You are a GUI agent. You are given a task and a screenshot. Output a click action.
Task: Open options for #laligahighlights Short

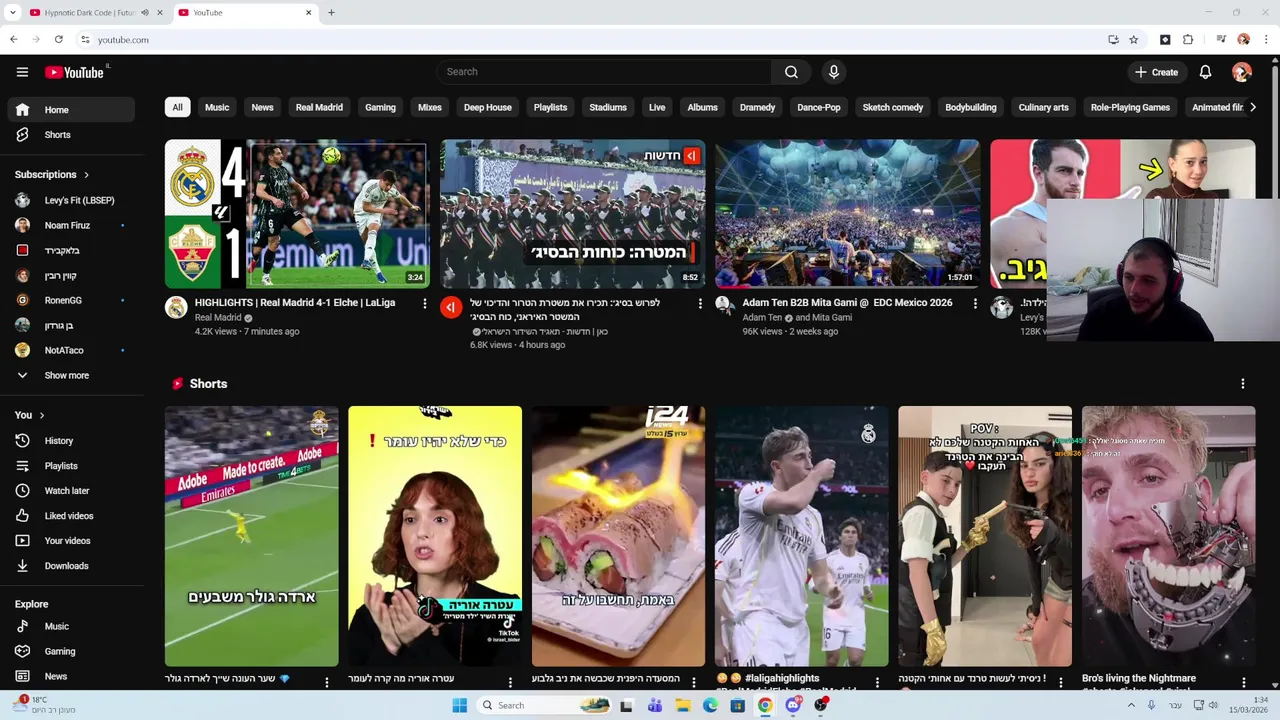coord(877,683)
